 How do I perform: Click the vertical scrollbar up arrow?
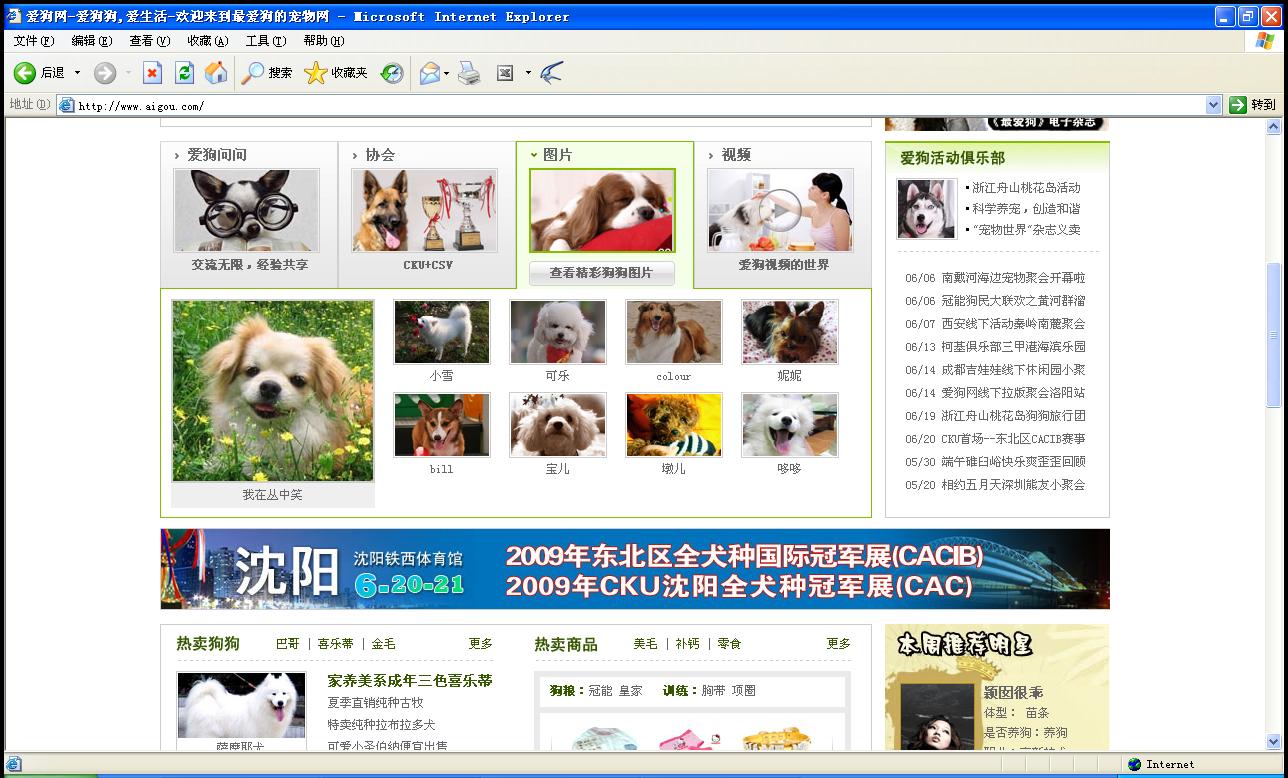[1274, 127]
